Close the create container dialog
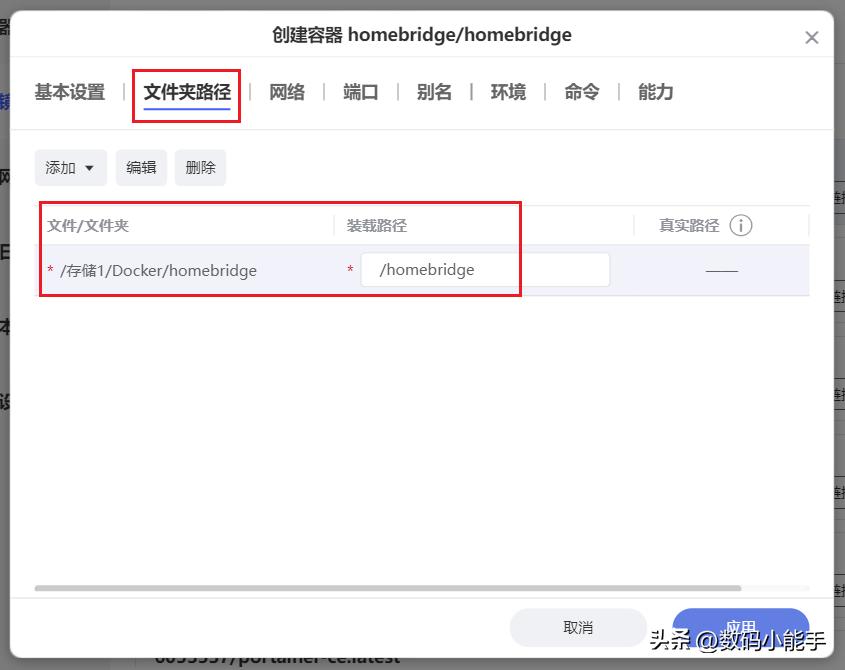Screen dimensions: 845x670 (x=812, y=38)
